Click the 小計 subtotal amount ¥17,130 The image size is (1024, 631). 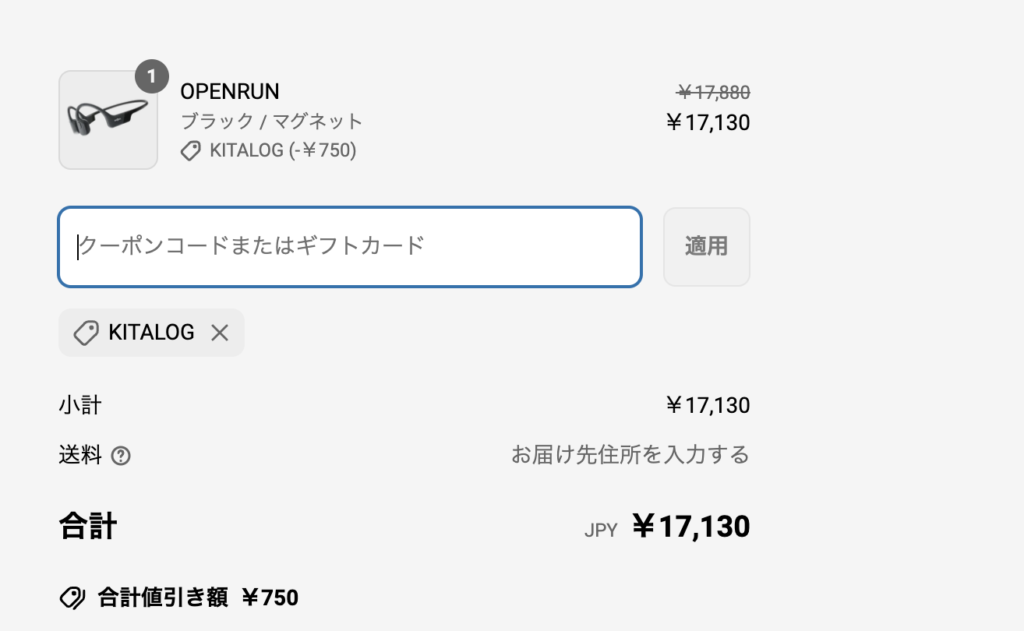(x=708, y=405)
